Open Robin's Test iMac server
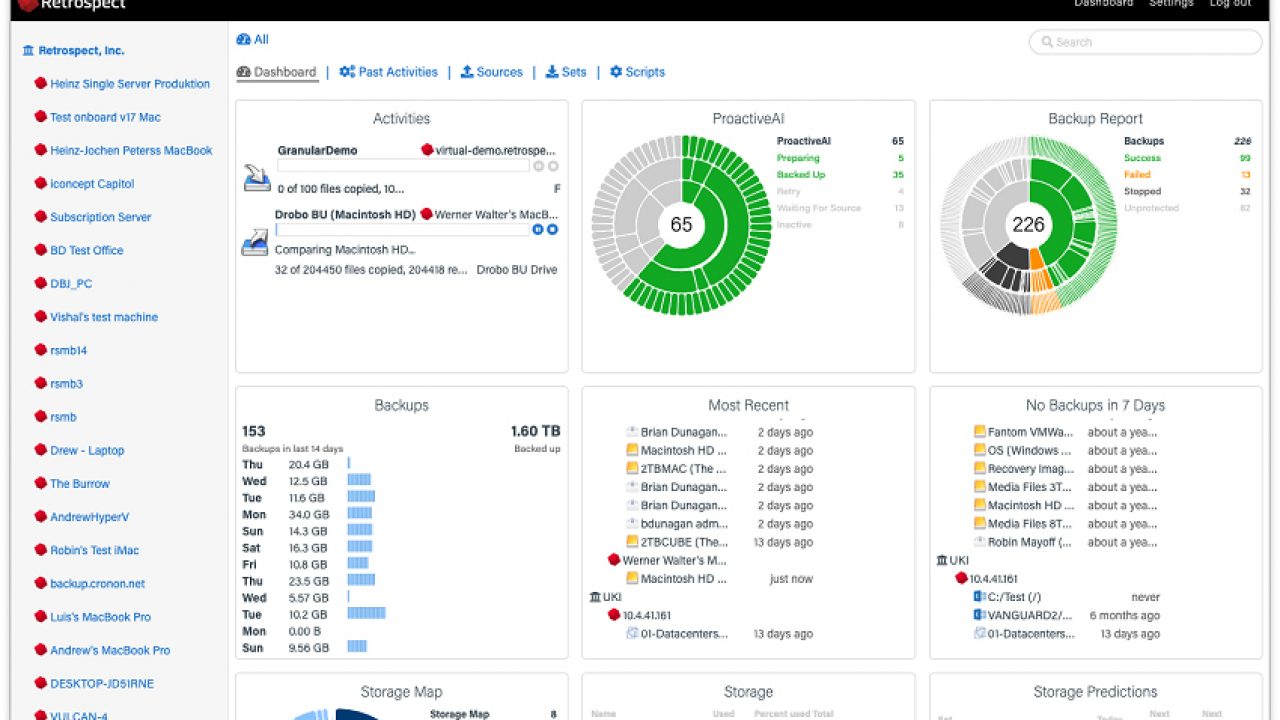Screen dimensions: 1280x720 click(95, 551)
